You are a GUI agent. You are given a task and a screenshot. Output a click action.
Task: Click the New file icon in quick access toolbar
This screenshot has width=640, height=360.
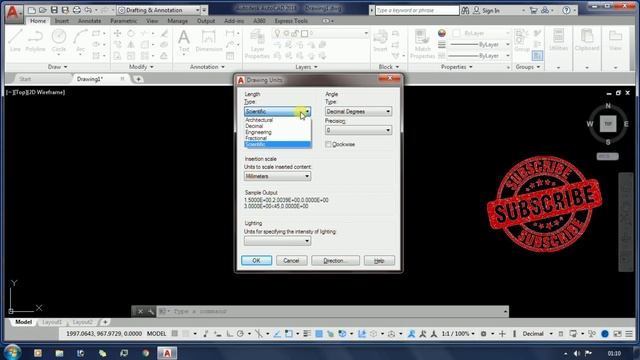tap(32, 10)
